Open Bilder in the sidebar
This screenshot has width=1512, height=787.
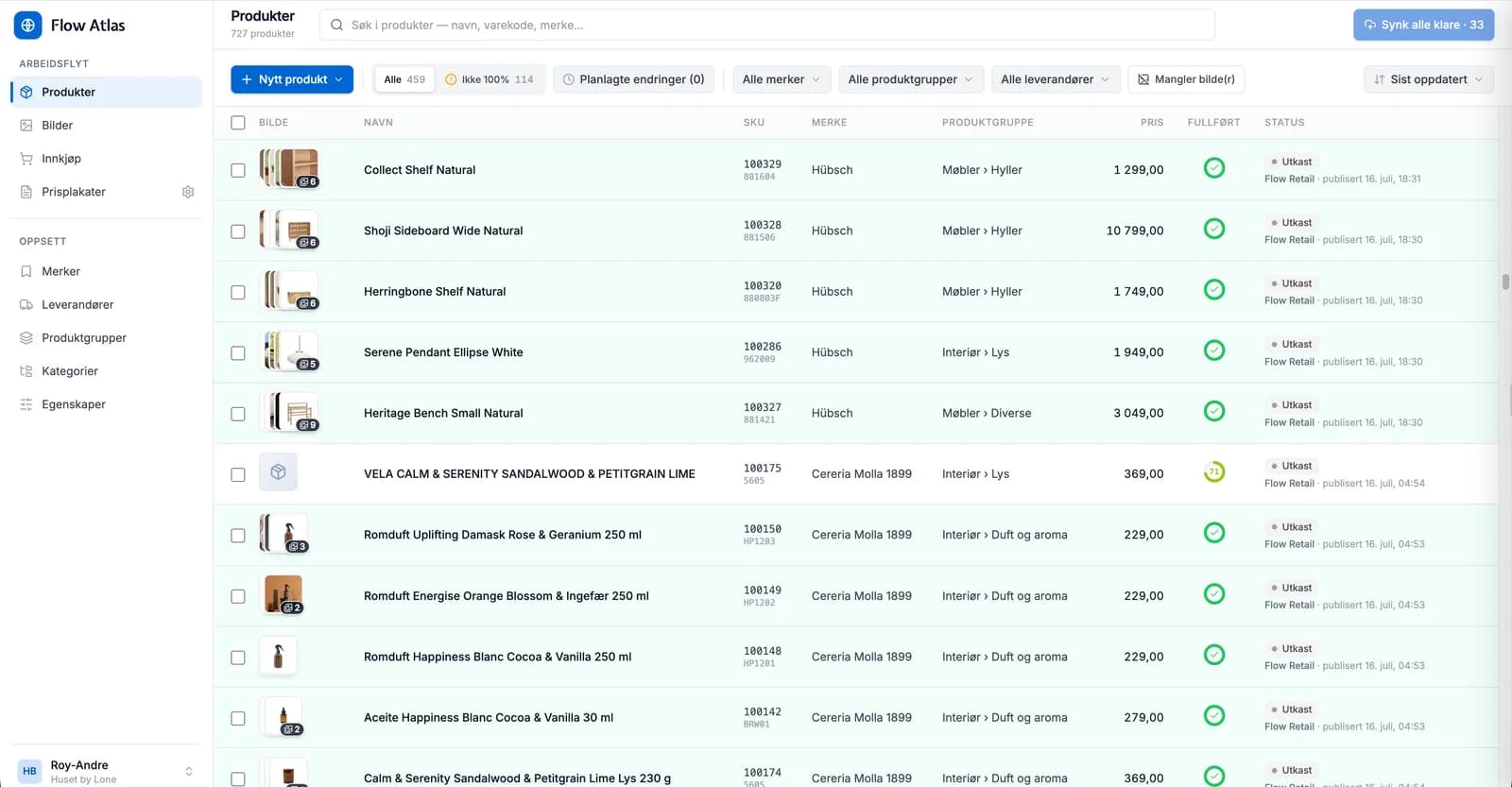coord(107,125)
